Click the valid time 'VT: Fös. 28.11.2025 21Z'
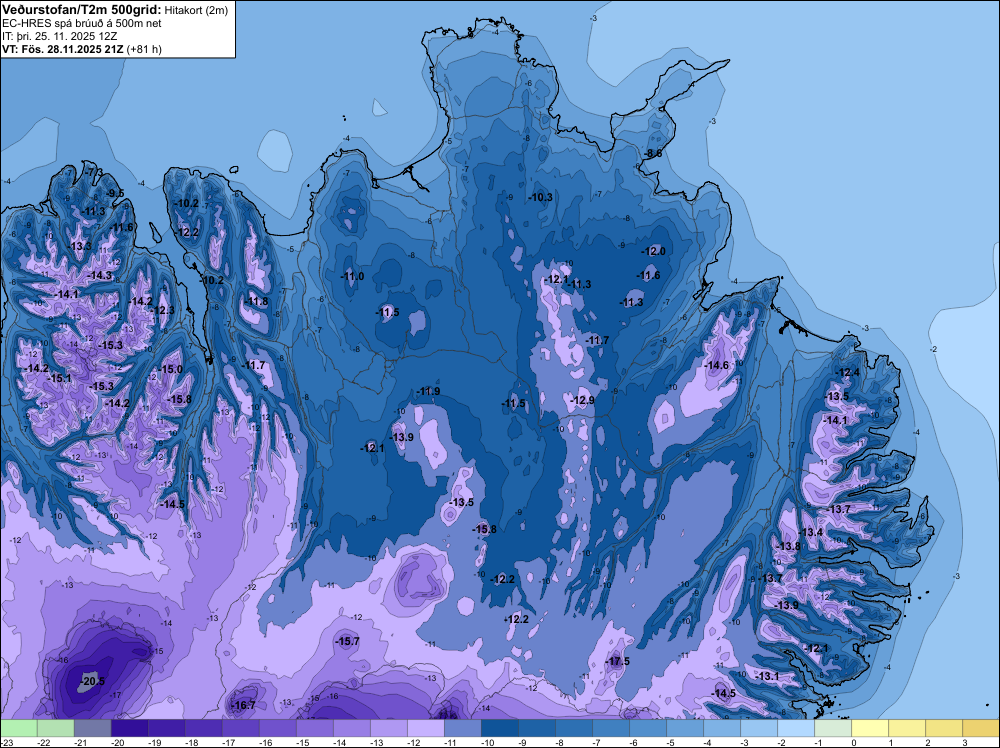This screenshot has width=1000, height=748. (63, 49)
